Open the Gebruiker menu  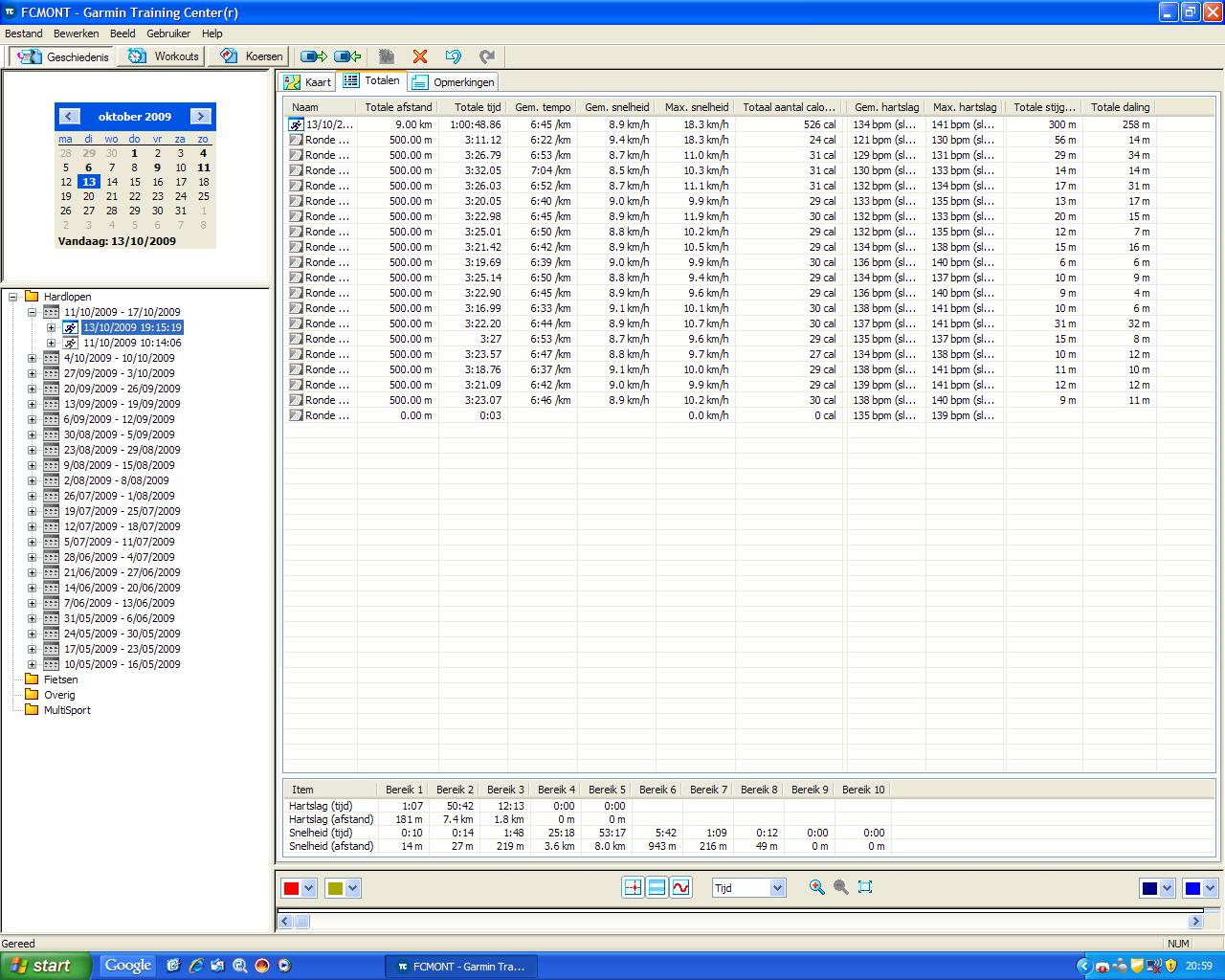(x=168, y=33)
